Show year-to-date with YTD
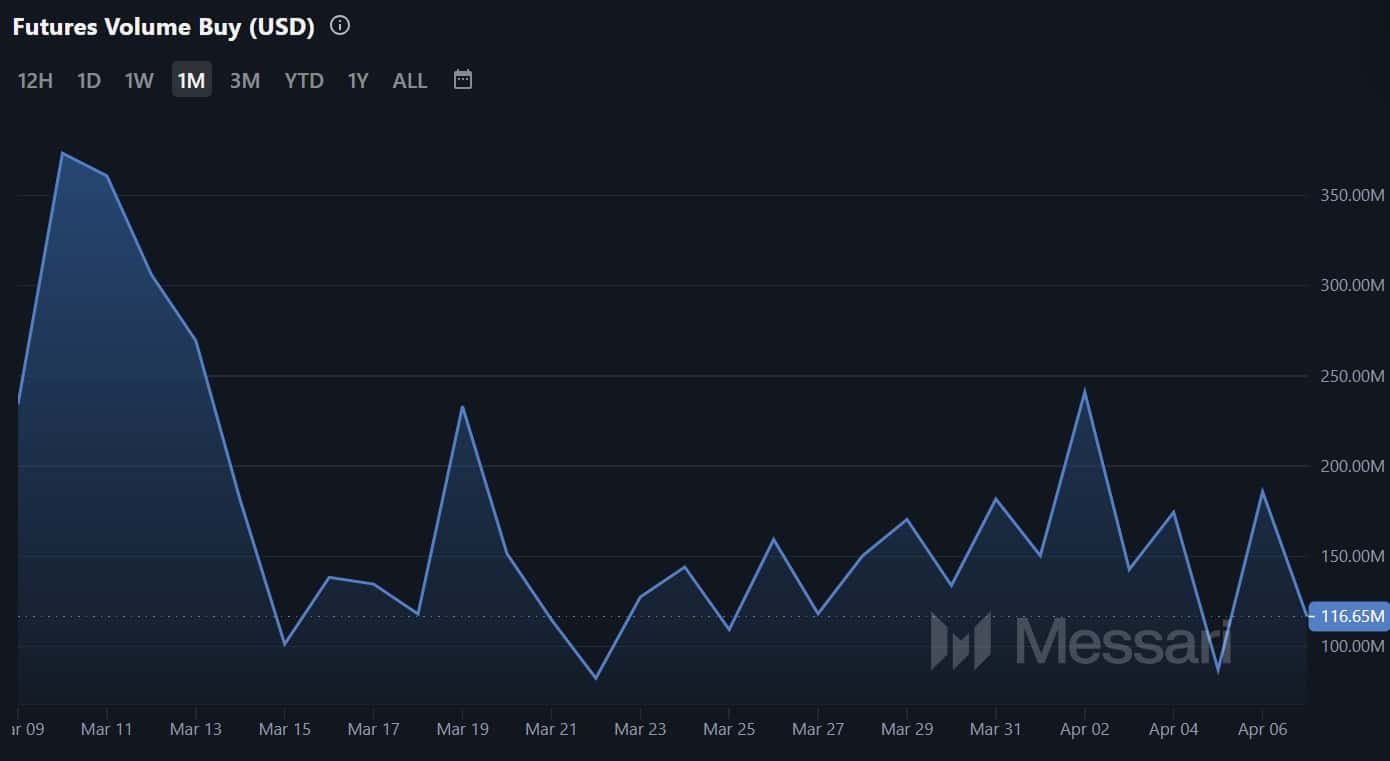1390x761 pixels. (x=304, y=81)
